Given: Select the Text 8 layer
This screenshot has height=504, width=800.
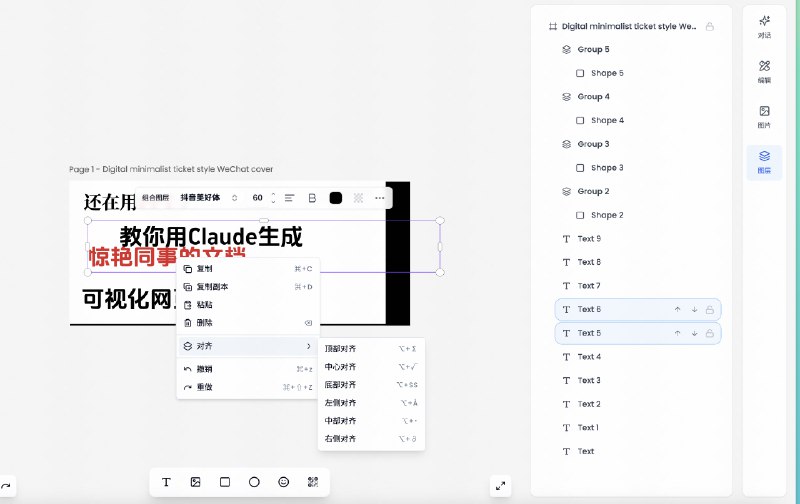Looking at the screenshot, I should pos(638,262).
